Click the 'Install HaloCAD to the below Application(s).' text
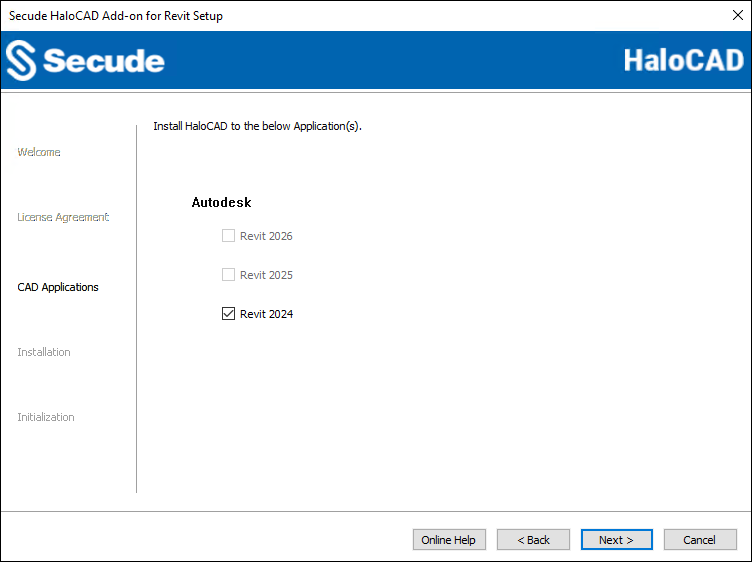This screenshot has width=752, height=562. (257, 126)
